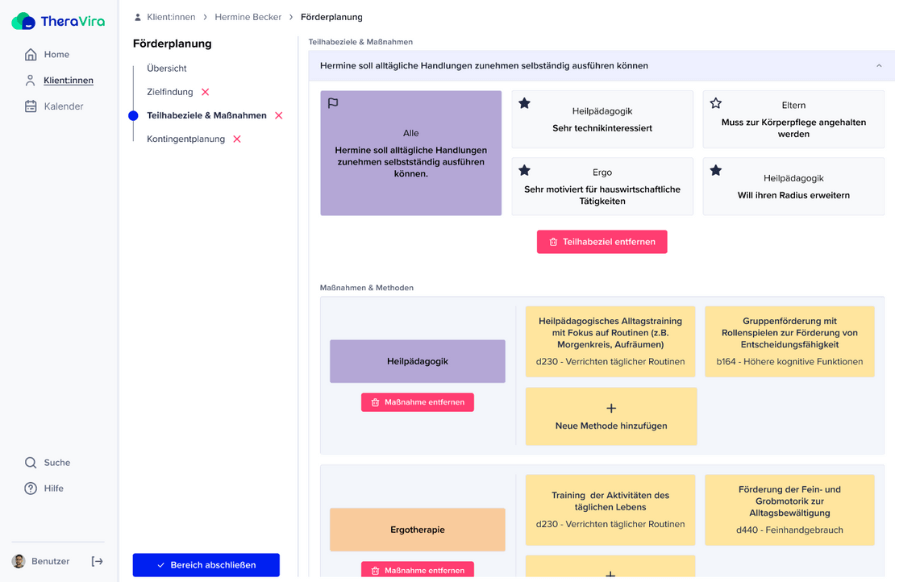Open the Kontingentplanung step
The height and width of the screenshot is (582, 912).
click(x=185, y=139)
